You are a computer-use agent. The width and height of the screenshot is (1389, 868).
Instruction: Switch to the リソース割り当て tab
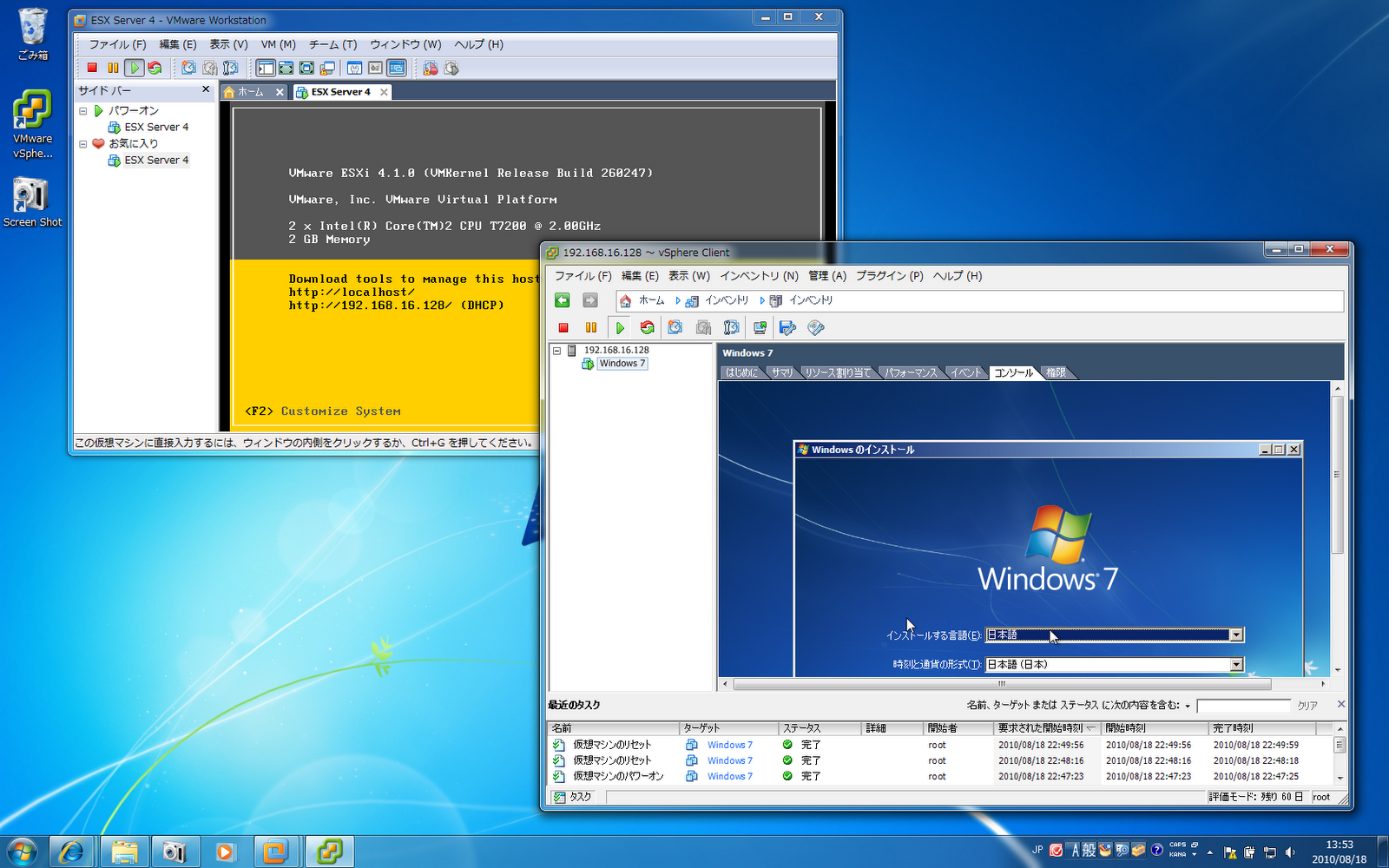coord(838,372)
